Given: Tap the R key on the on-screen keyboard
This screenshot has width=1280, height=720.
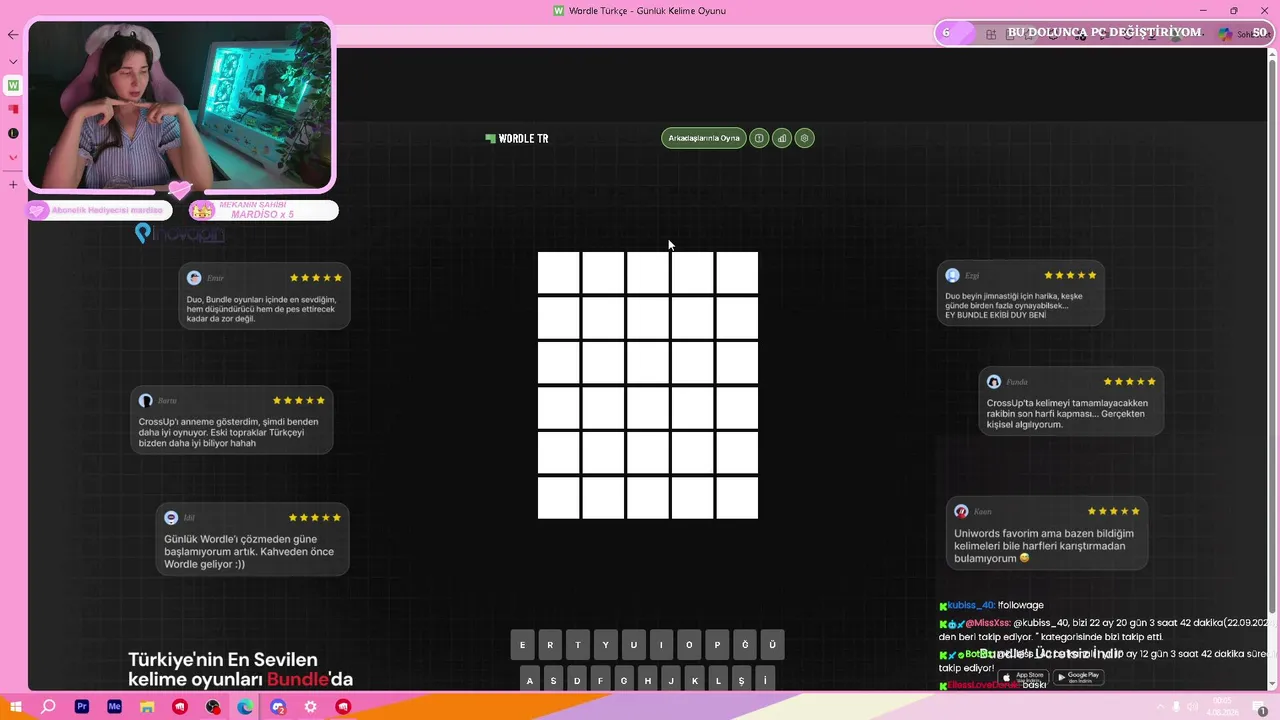Looking at the screenshot, I should point(550,645).
